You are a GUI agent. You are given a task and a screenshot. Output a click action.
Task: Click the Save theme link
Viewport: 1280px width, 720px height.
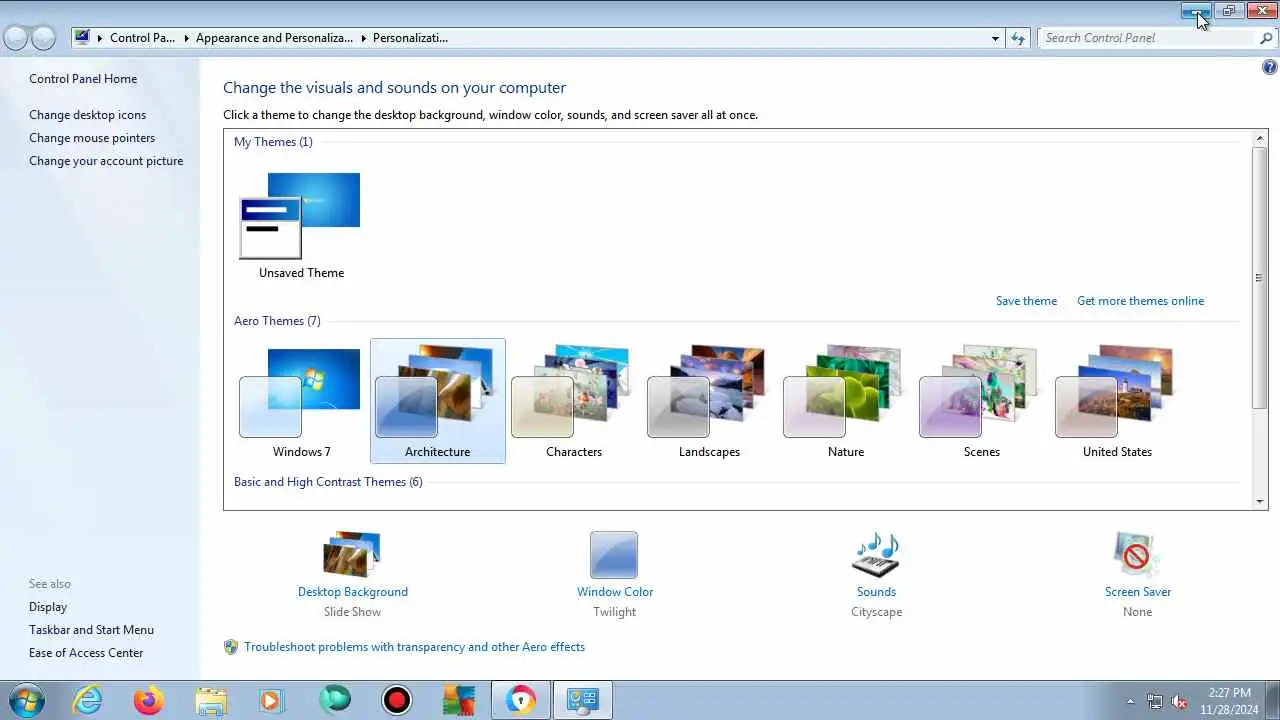[x=1026, y=301]
